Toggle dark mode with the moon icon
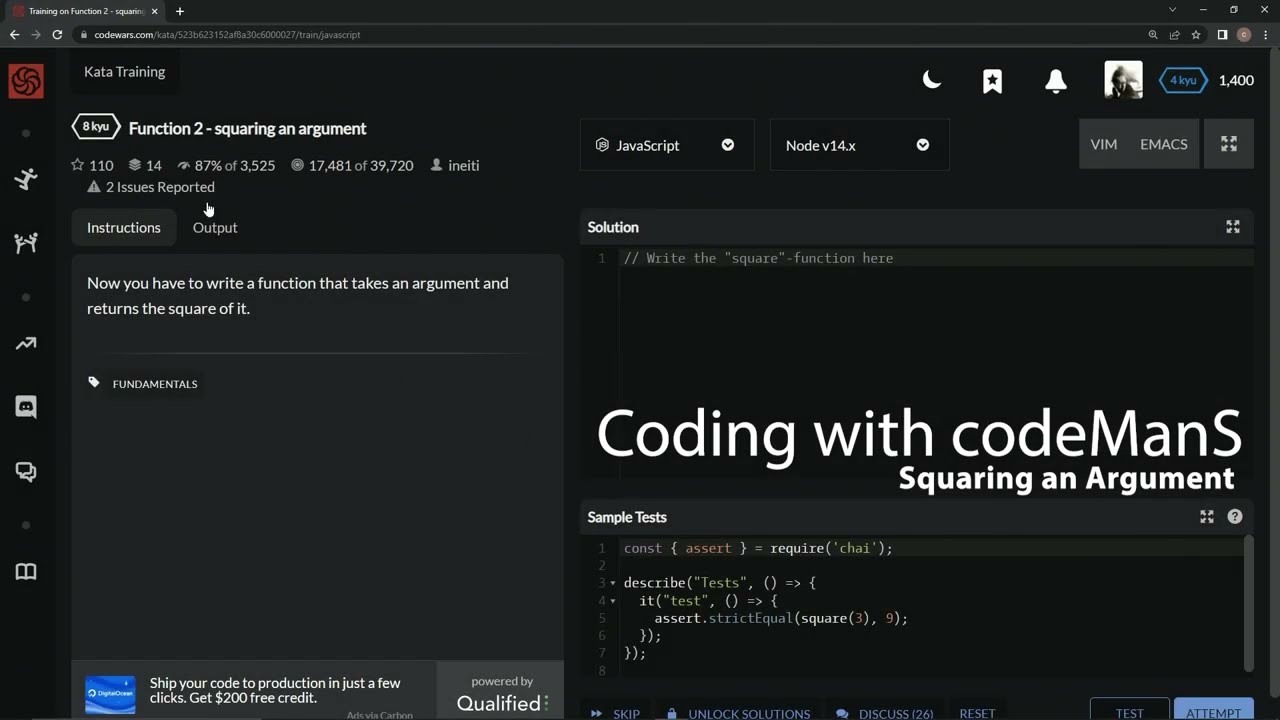 pyautogui.click(x=931, y=80)
